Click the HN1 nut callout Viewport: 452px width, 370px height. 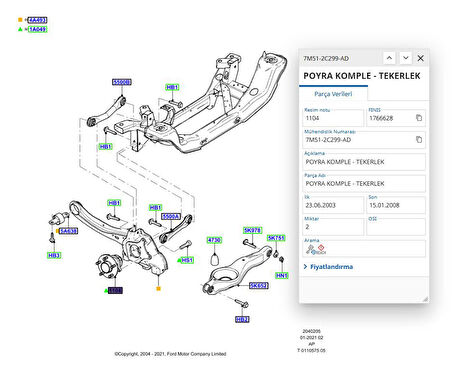coord(282,275)
